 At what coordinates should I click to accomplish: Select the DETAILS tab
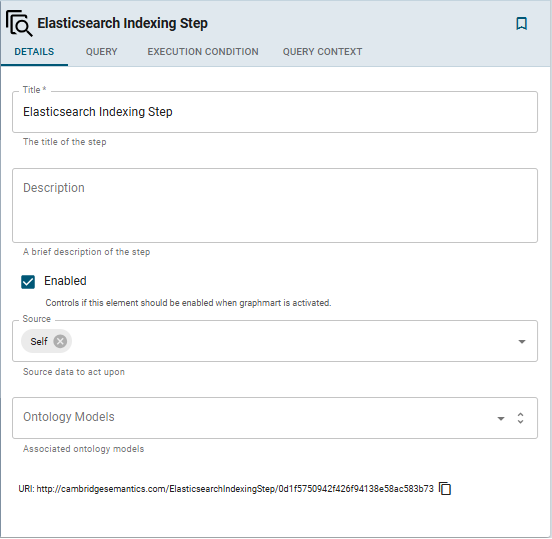point(34,52)
